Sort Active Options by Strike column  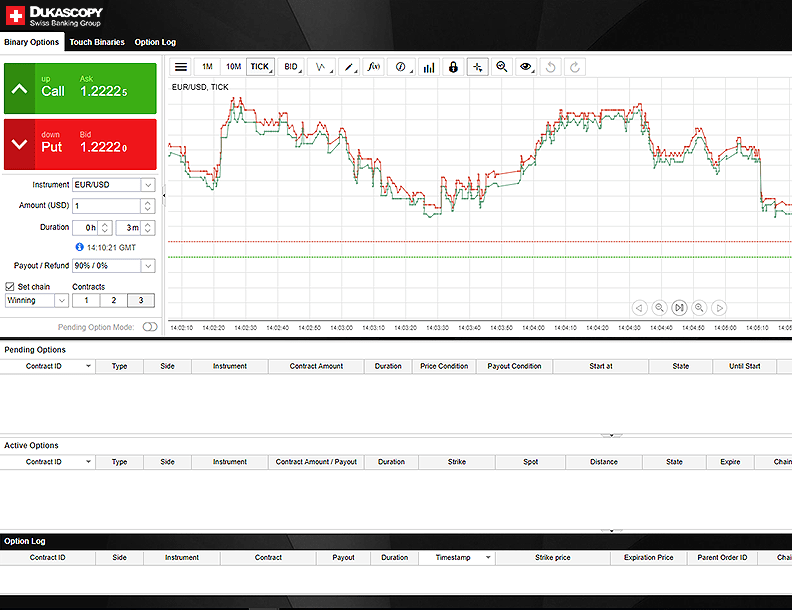pyautogui.click(x=457, y=462)
